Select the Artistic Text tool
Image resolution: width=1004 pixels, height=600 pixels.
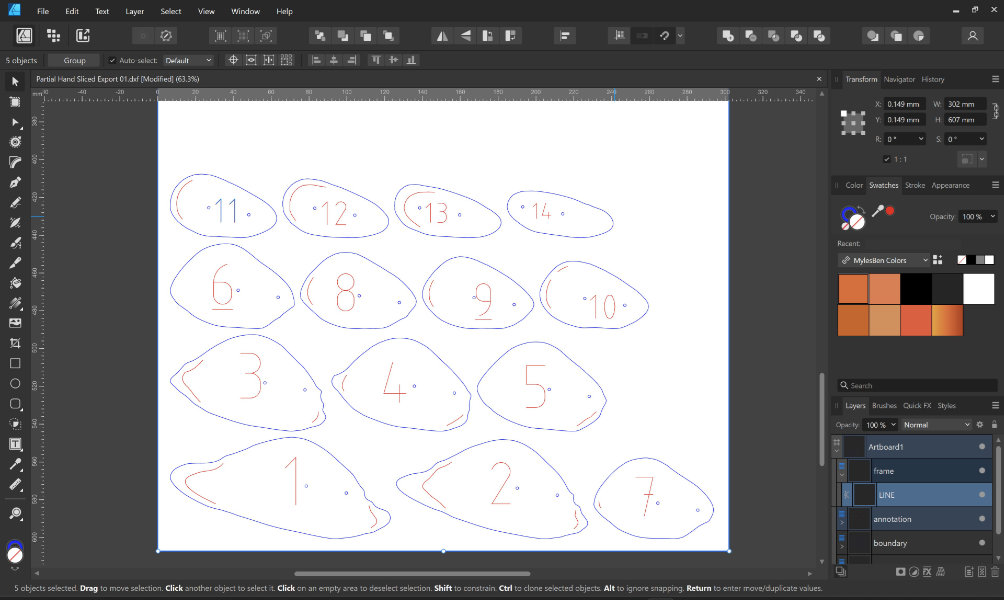pos(15,444)
